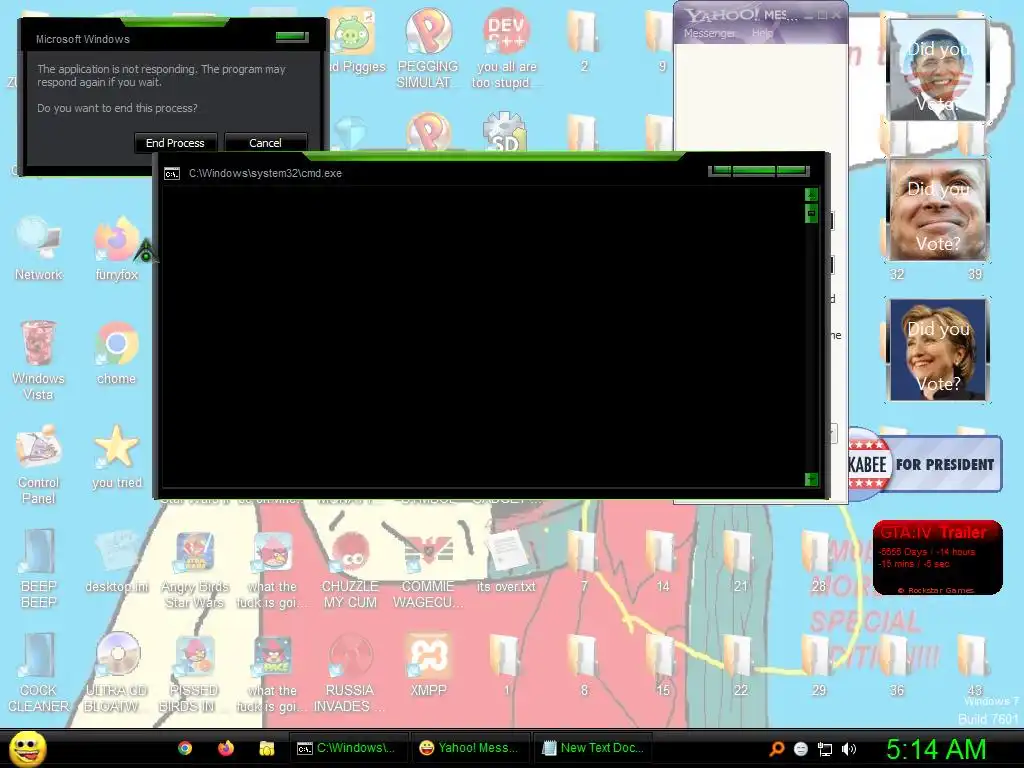Launch Angry Birds Star Wars icon
Viewport: 1024px width, 768px height.
point(195,568)
